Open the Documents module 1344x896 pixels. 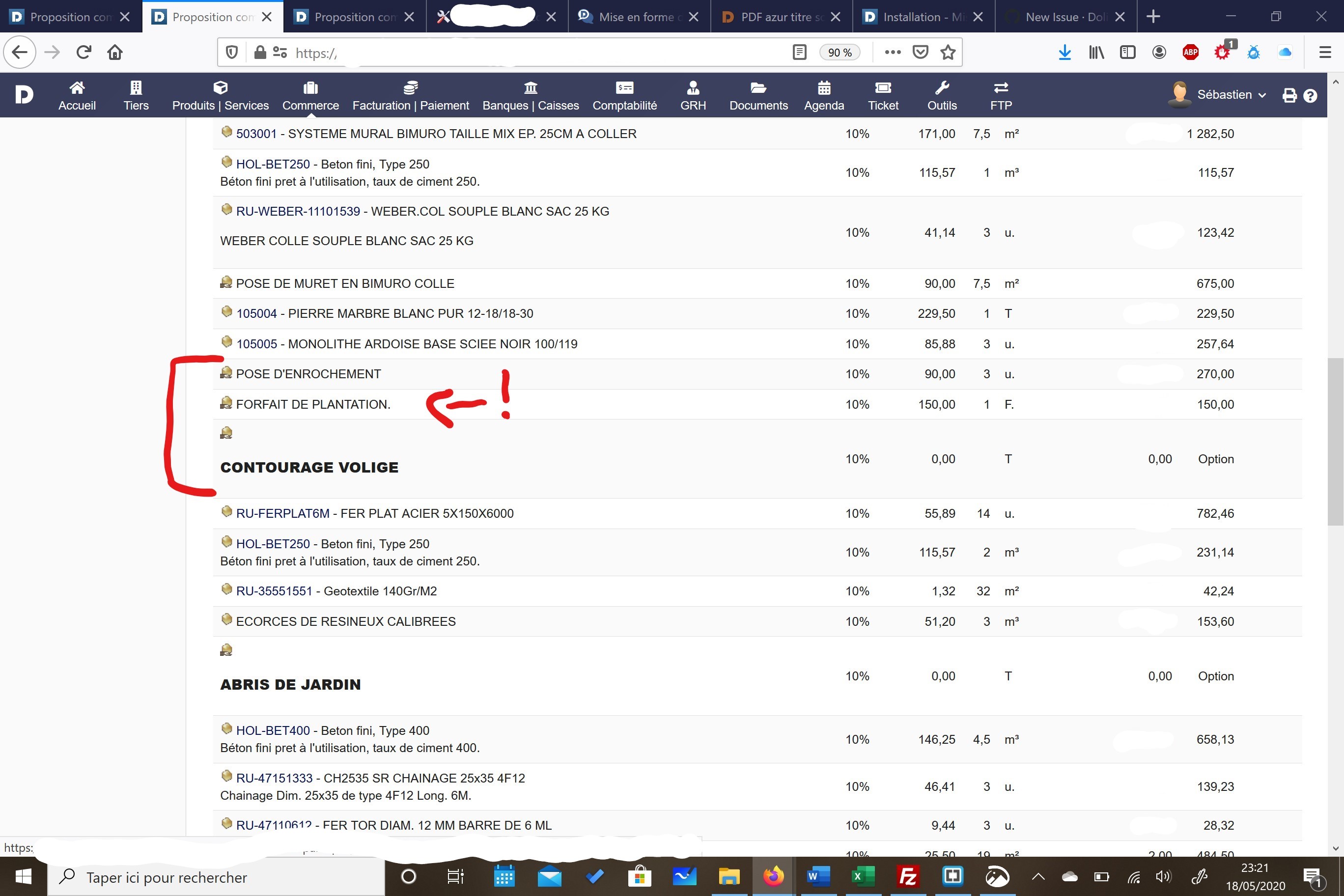[758, 95]
